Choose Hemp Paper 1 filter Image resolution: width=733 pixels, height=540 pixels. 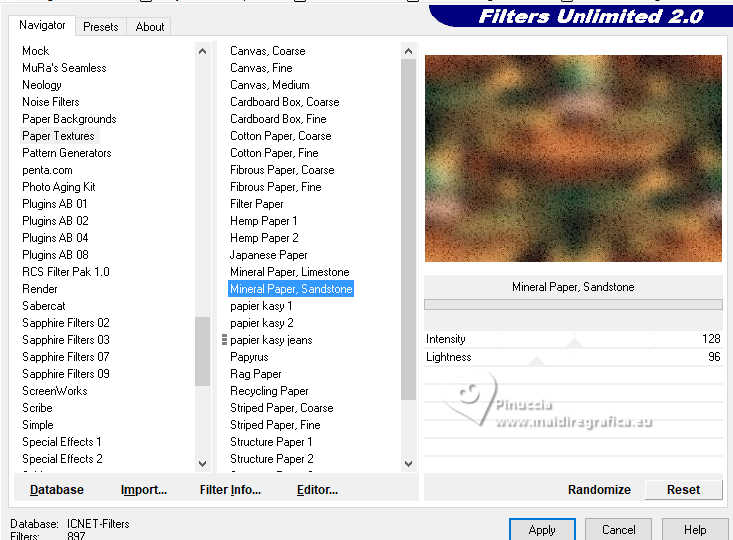point(263,221)
